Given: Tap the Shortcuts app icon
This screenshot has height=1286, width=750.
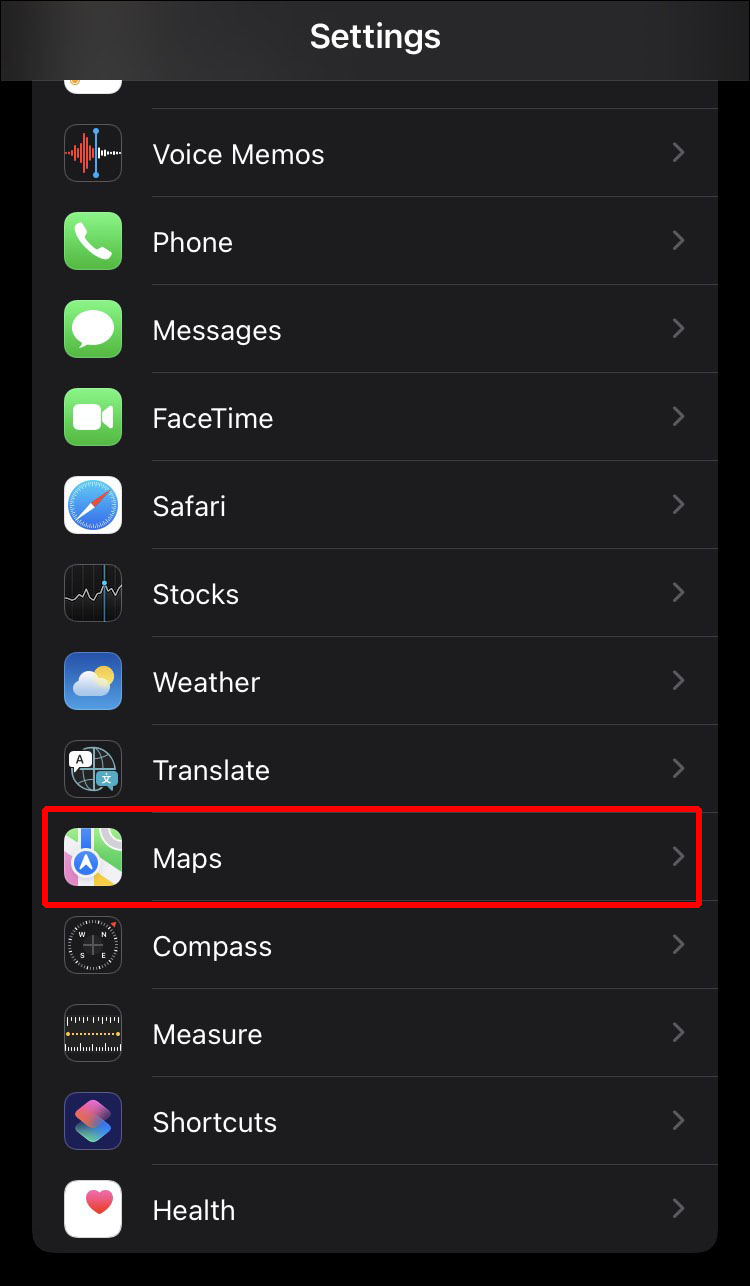Looking at the screenshot, I should tap(93, 1121).
